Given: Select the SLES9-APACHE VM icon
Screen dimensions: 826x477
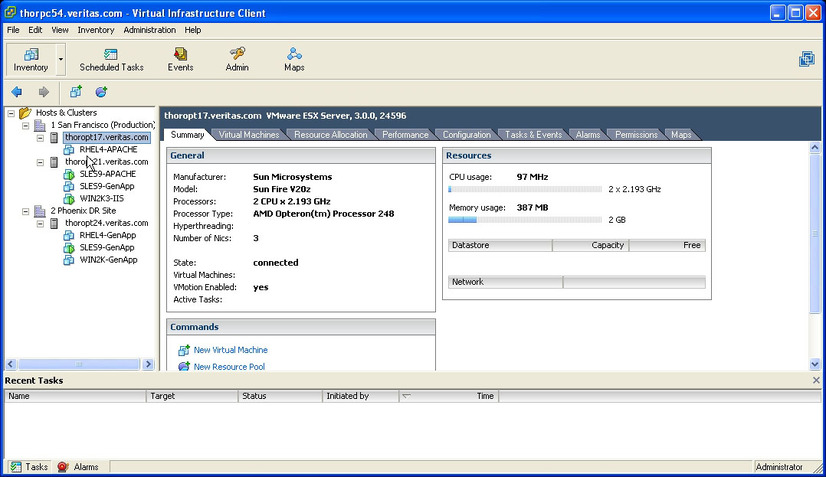Looking at the screenshot, I should (68, 174).
